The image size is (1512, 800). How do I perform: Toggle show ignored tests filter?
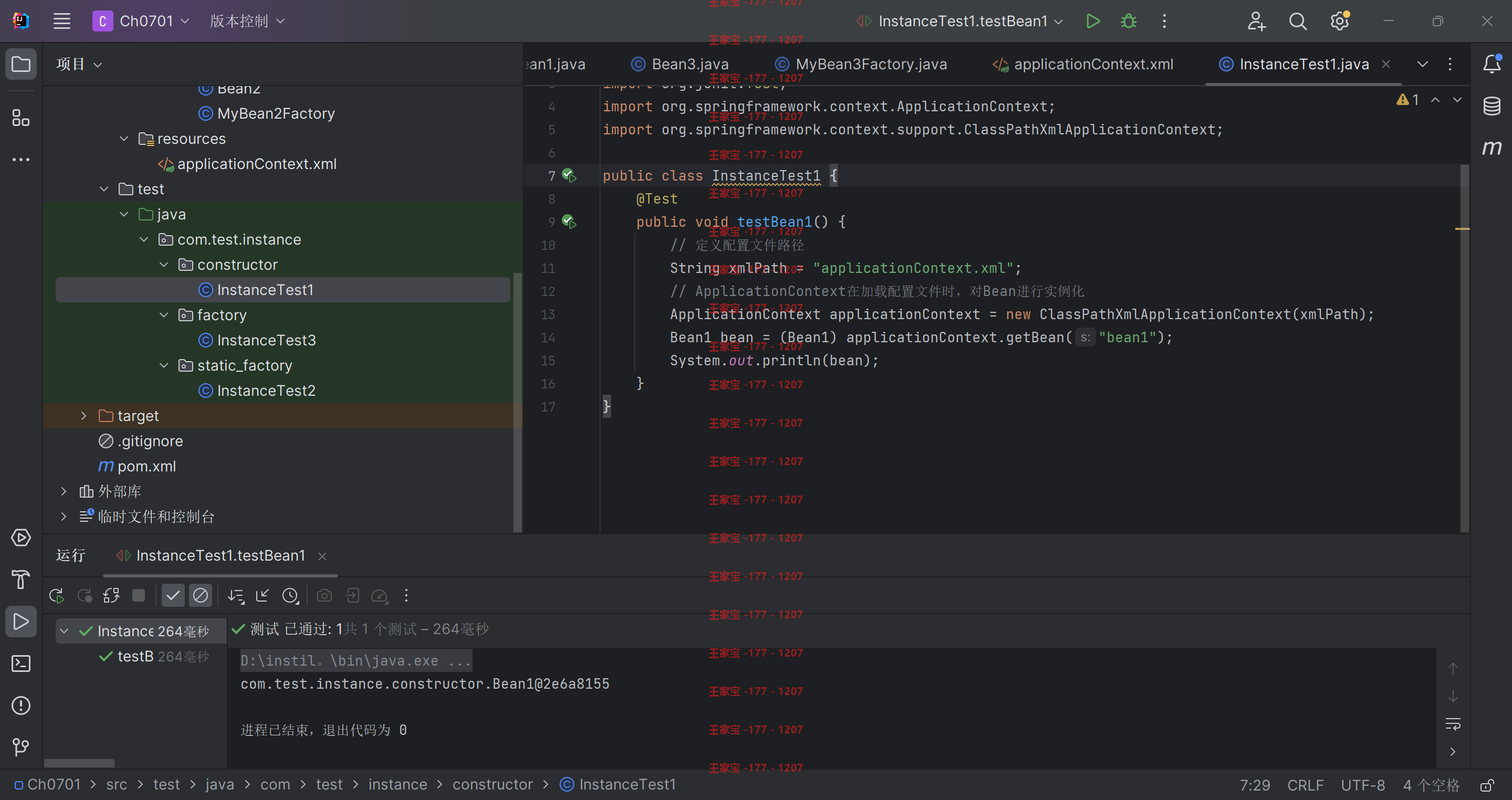coord(201,596)
